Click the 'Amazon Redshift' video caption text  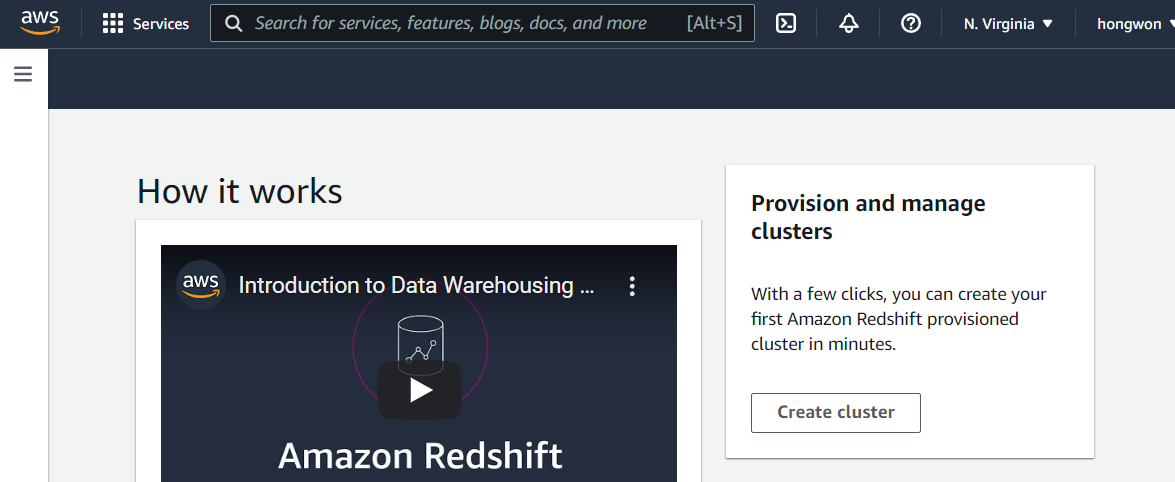420,456
